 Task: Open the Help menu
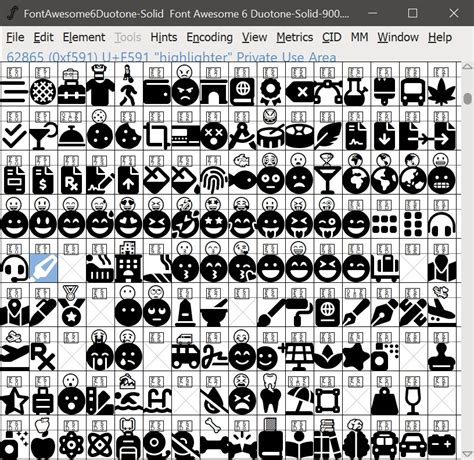[440, 37]
